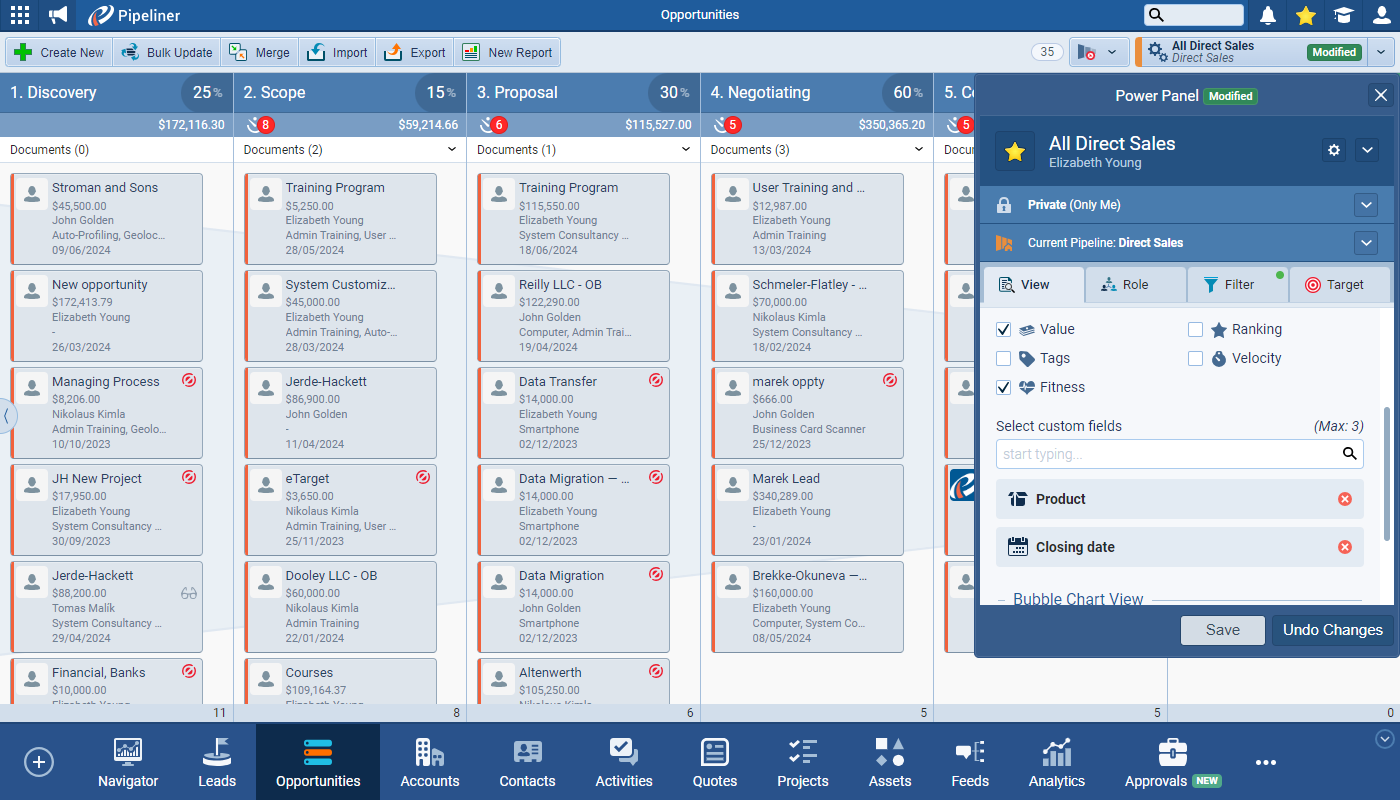Remove the Product custom field
This screenshot has height=800, width=1400.
(1344, 499)
